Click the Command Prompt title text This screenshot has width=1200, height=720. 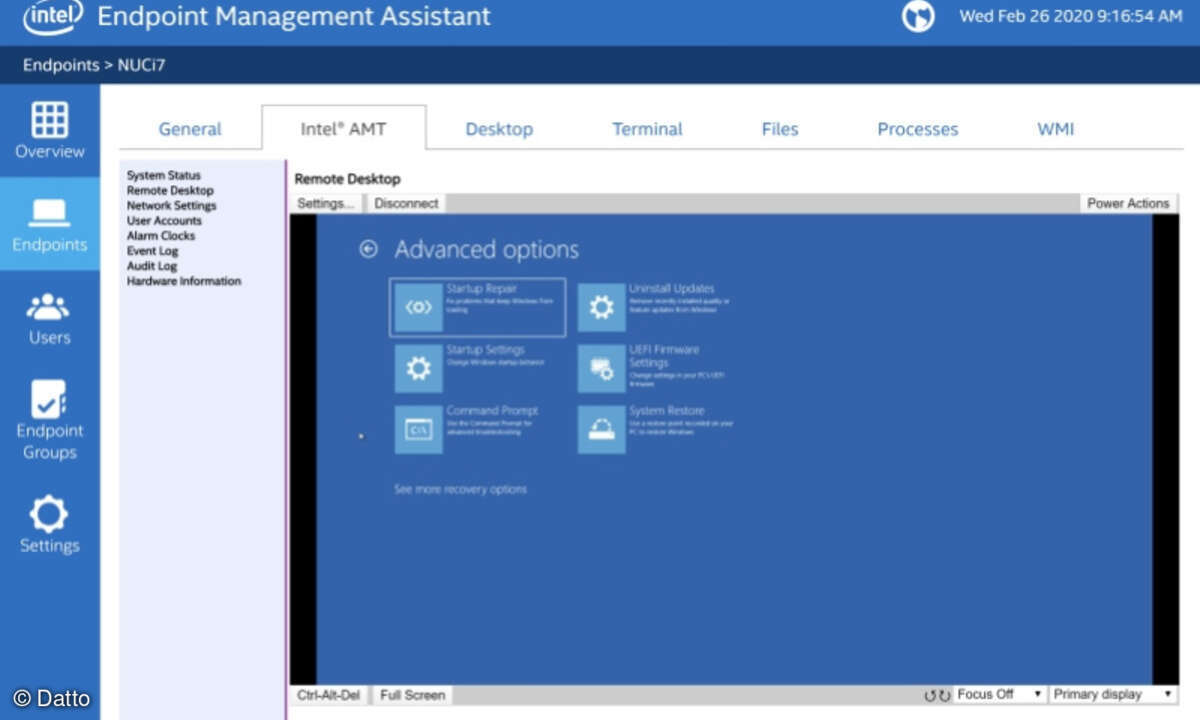[492, 411]
